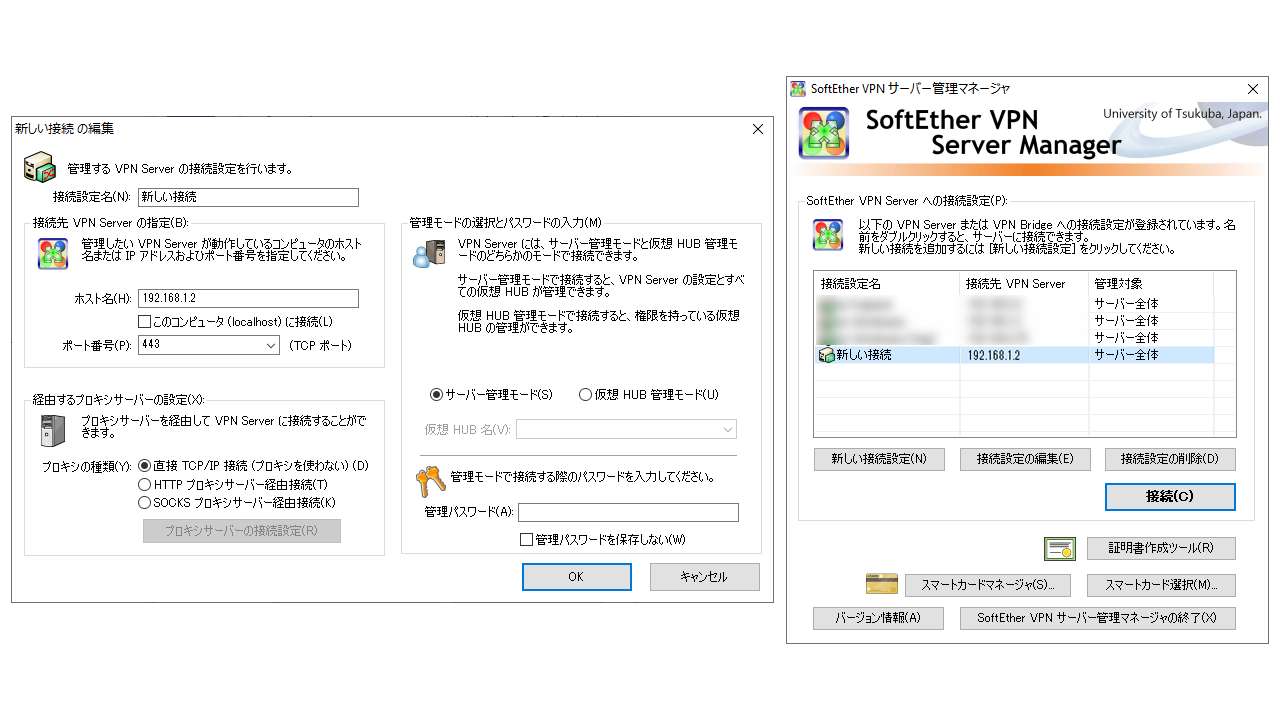This screenshot has height=720, width=1280.
Task: Click the 接続設定名 input field
Action: (x=248, y=197)
